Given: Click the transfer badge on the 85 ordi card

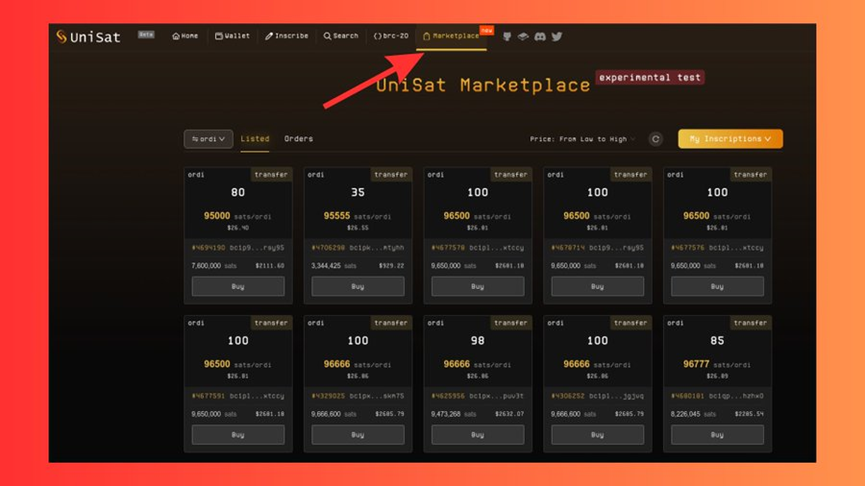Looking at the screenshot, I should [750, 323].
